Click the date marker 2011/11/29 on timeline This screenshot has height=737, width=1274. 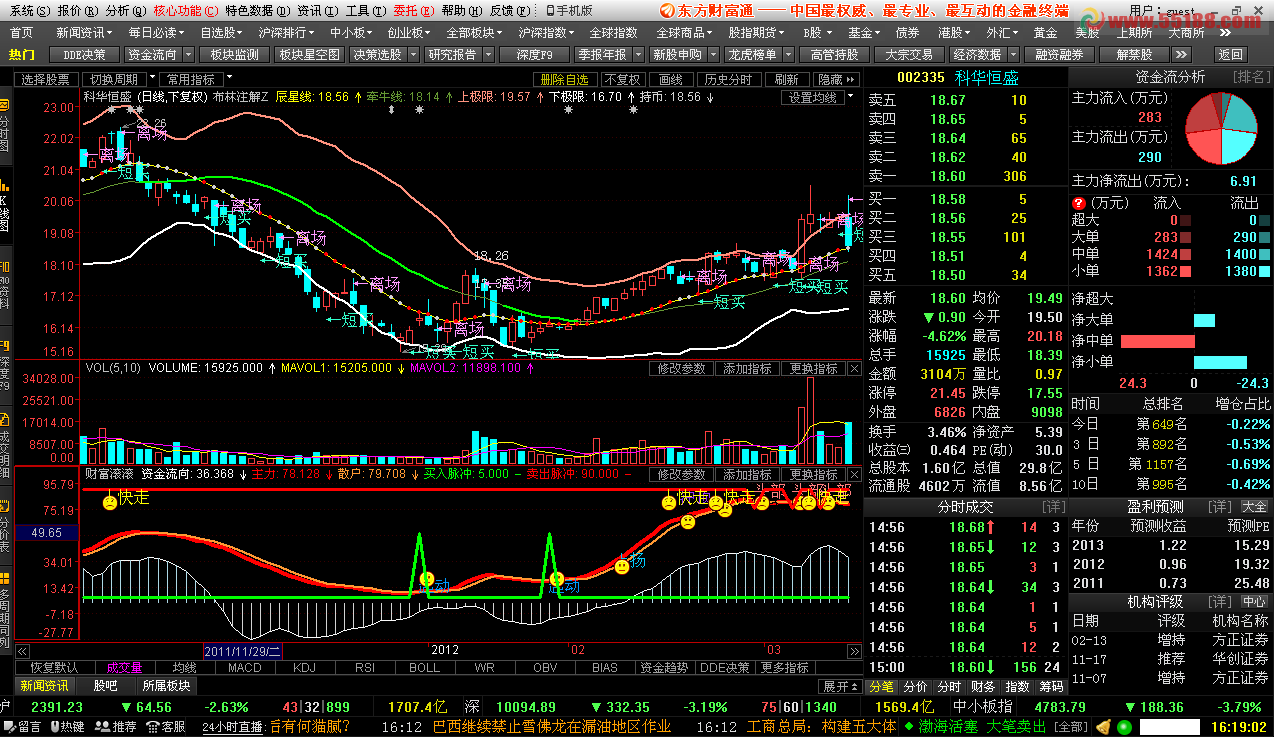point(243,650)
